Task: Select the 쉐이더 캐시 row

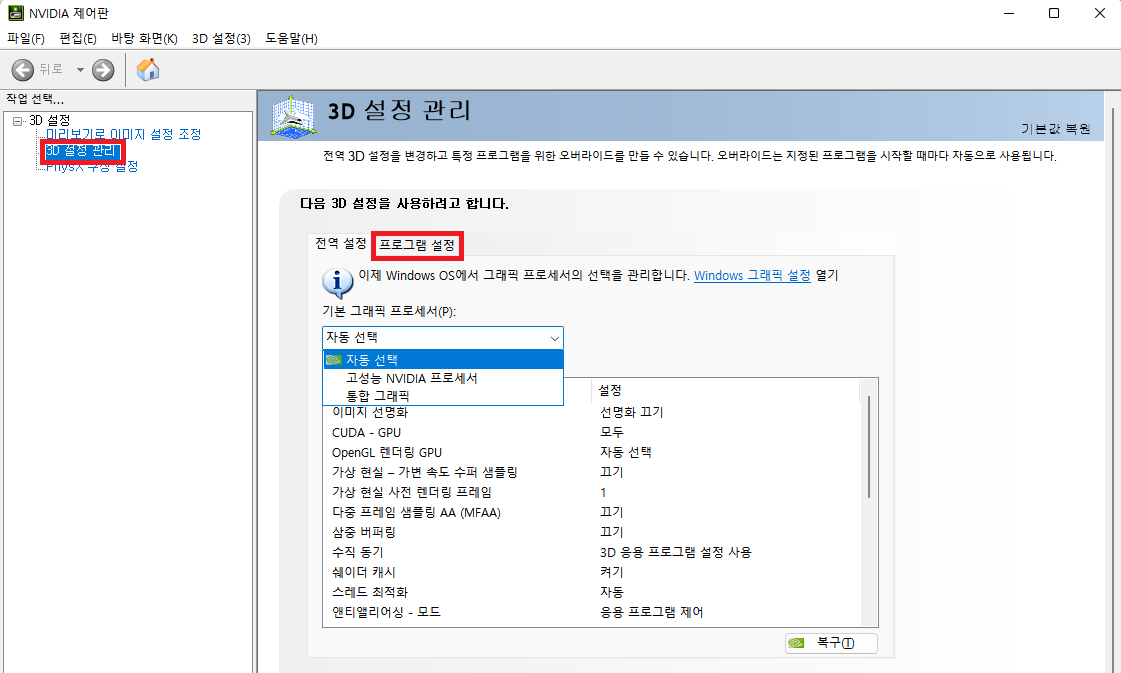Action: pos(592,572)
